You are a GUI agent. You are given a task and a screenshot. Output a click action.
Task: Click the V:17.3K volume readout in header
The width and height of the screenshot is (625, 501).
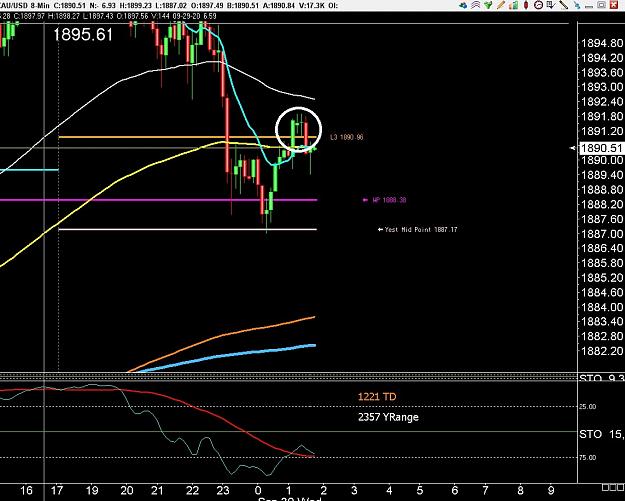point(311,6)
